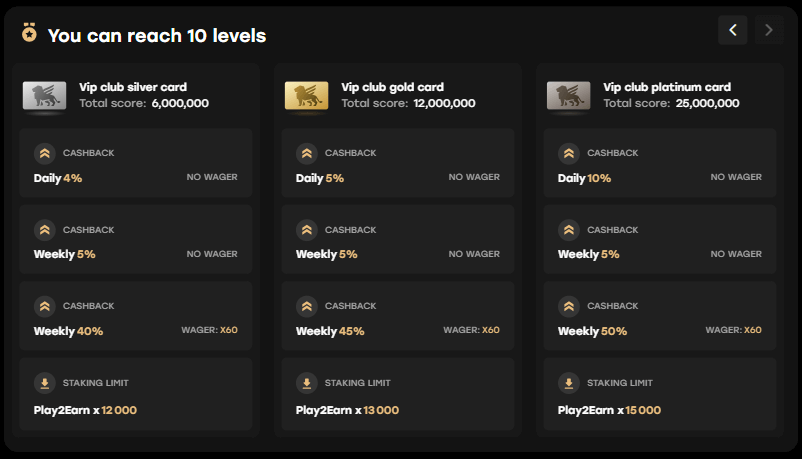
Task: Click silver card staking limit download icon
Action: [x=44, y=383]
